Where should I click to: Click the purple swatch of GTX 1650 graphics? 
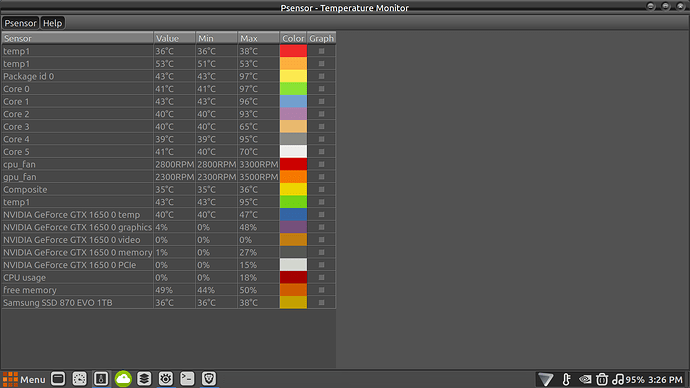(293, 227)
